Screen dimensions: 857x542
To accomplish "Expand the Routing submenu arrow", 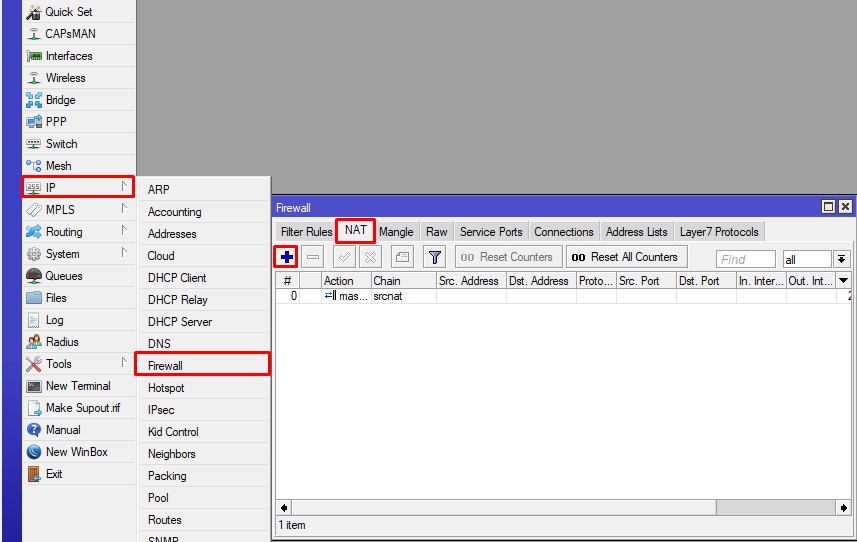I will (124, 232).
